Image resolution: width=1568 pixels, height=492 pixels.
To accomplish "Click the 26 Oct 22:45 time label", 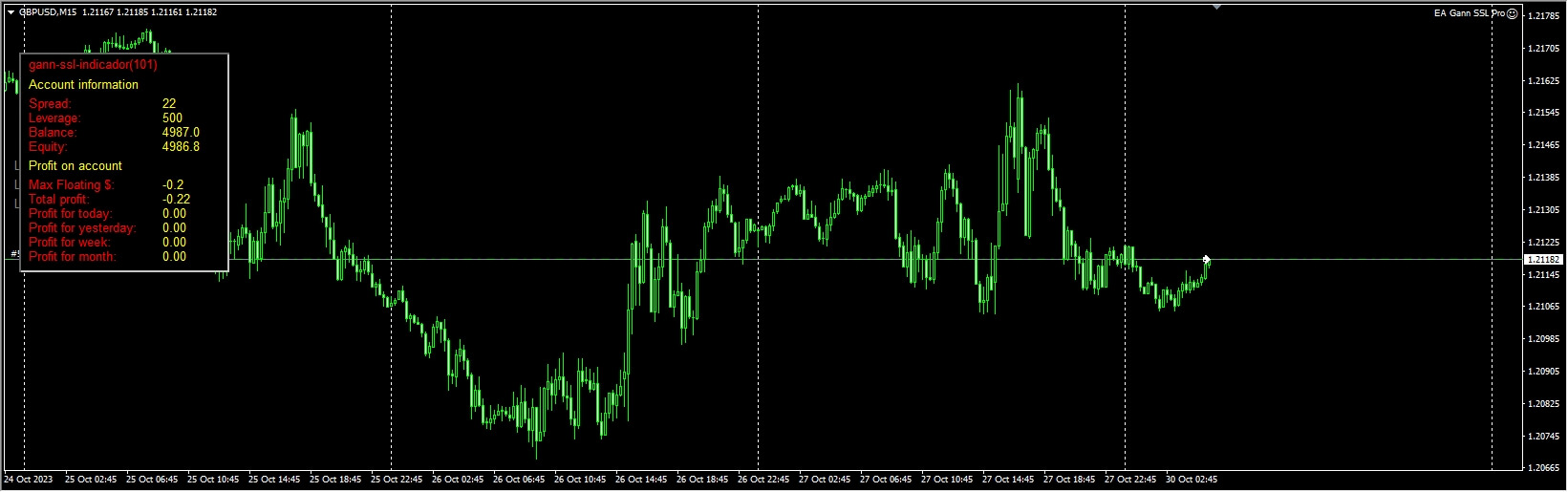I will coord(763,480).
